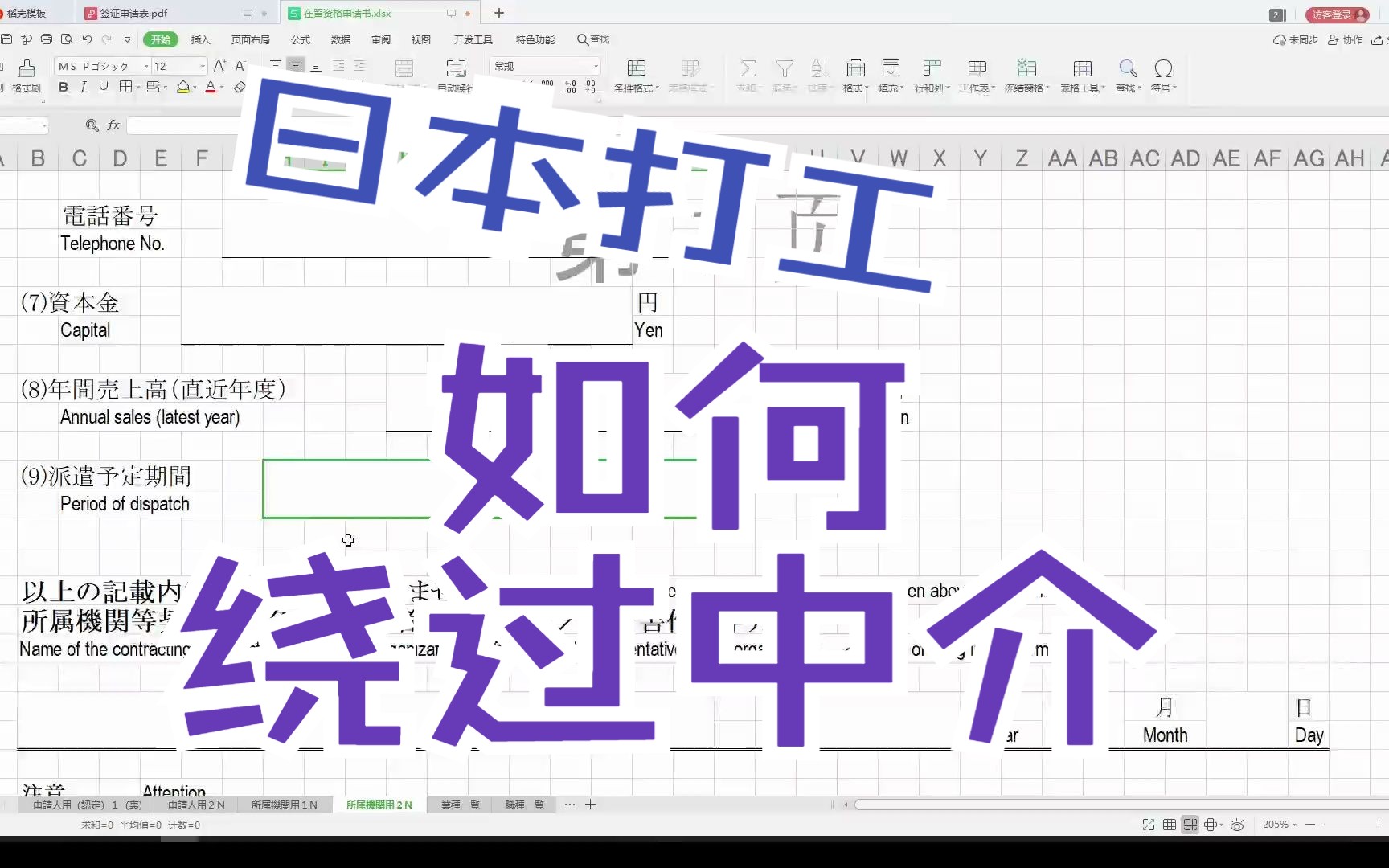The width and height of the screenshot is (1389, 868).
Task: Open the 插入 ribbon tab
Action: pos(200,39)
